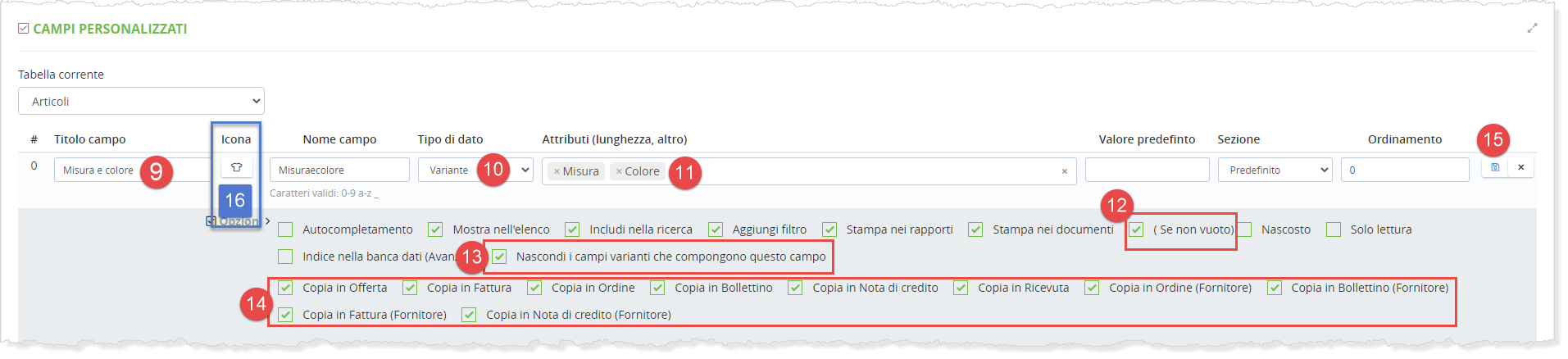Expand the panel with the fullscreen arrows icon

point(1531,29)
